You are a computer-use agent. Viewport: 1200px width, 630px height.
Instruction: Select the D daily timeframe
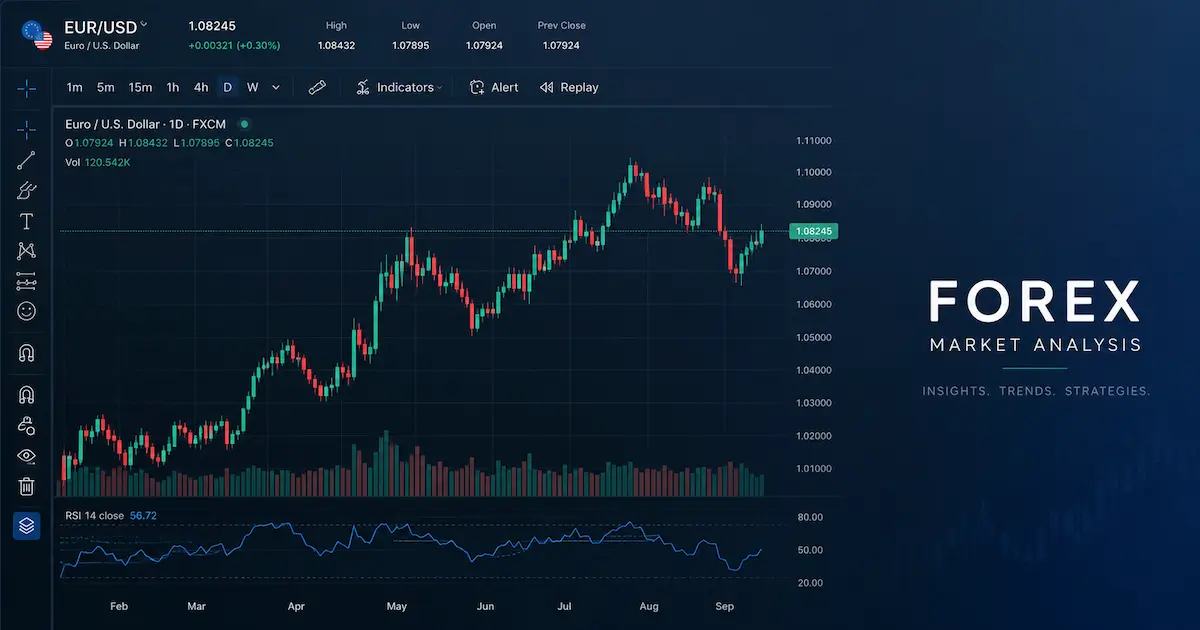click(x=228, y=88)
